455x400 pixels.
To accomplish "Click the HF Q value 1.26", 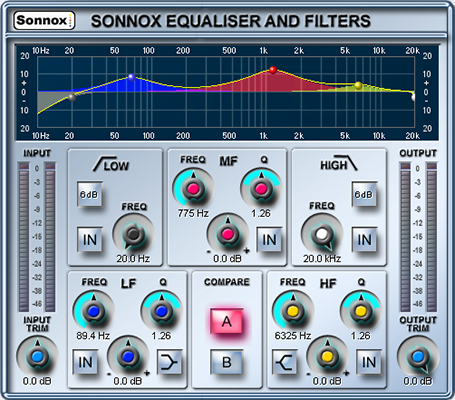I will click(361, 336).
